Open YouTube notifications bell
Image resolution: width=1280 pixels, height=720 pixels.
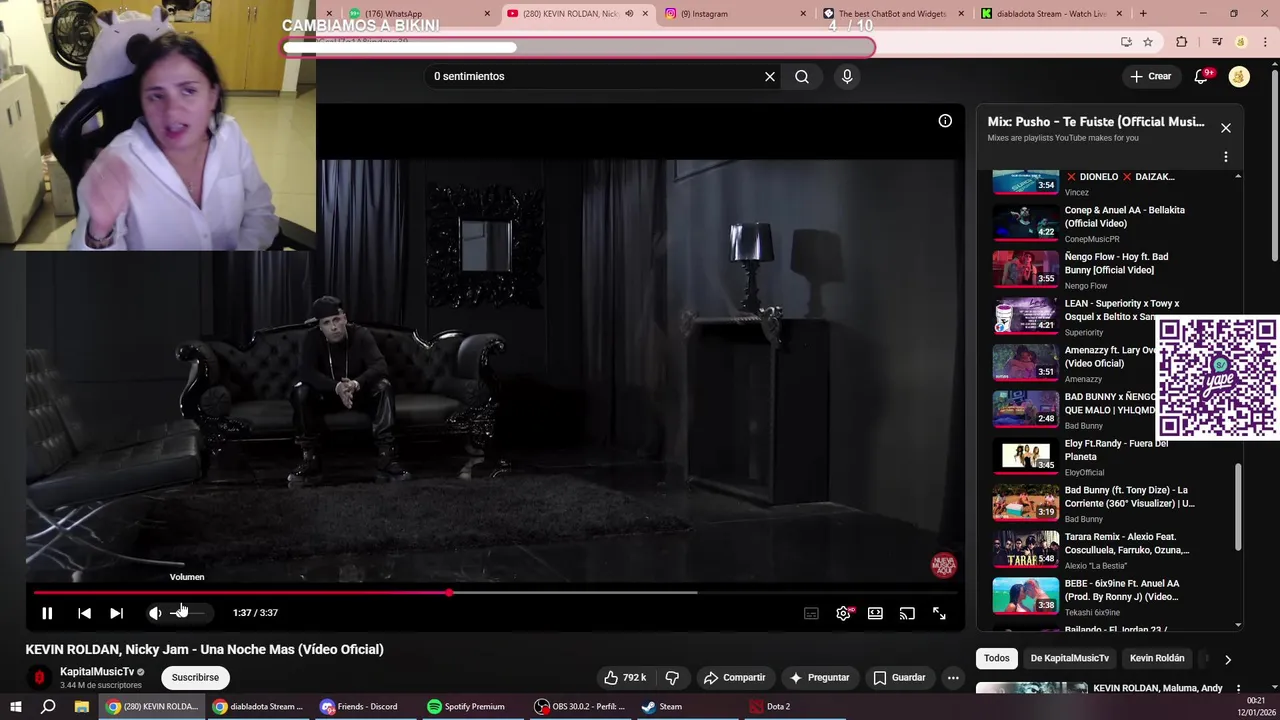tap(1201, 76)
